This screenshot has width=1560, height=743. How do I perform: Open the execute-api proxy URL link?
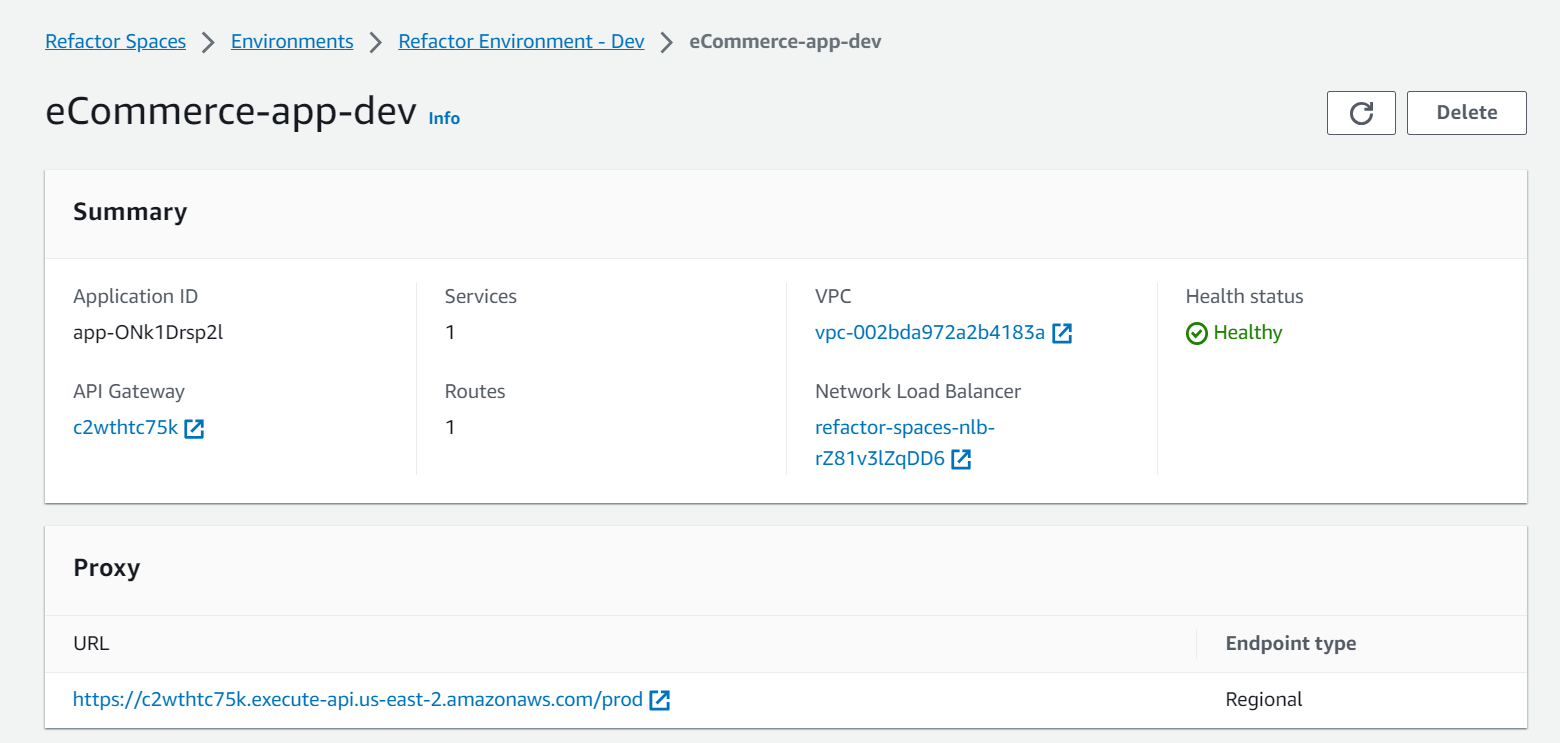tap(358, 700)
